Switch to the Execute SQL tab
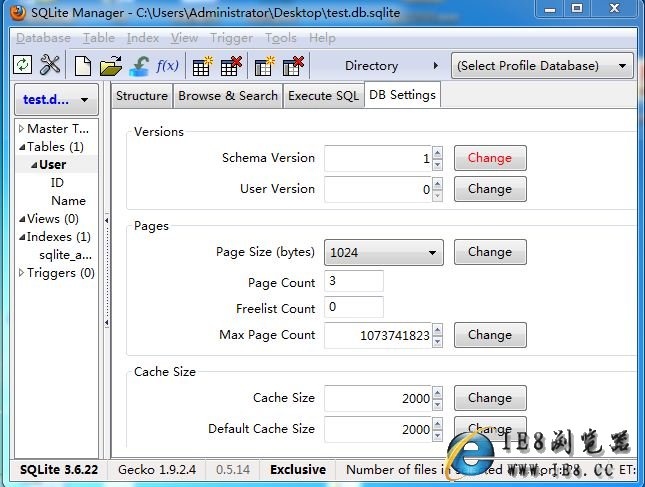This screenshot has width=645, height=487. [323, 96]
